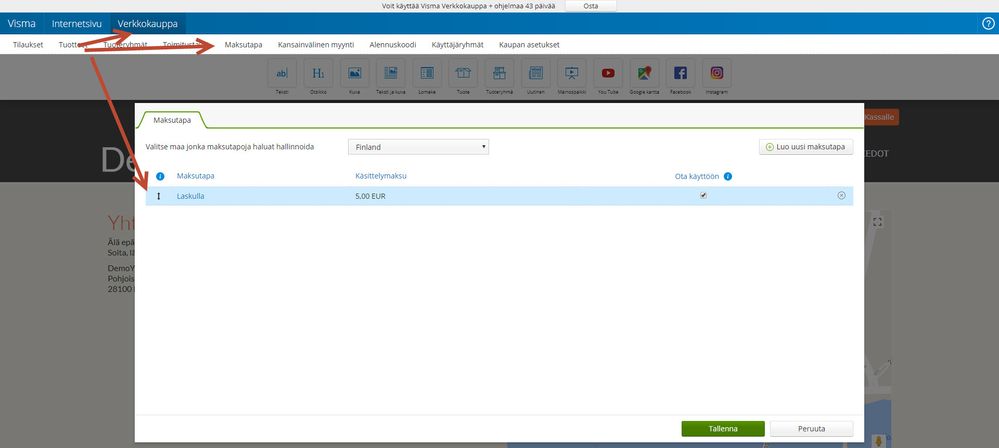The width and height of the screenshot is (999, 448).
Task: Click the Luo uusi maksutapa button
Action: (x=806, y=147)
